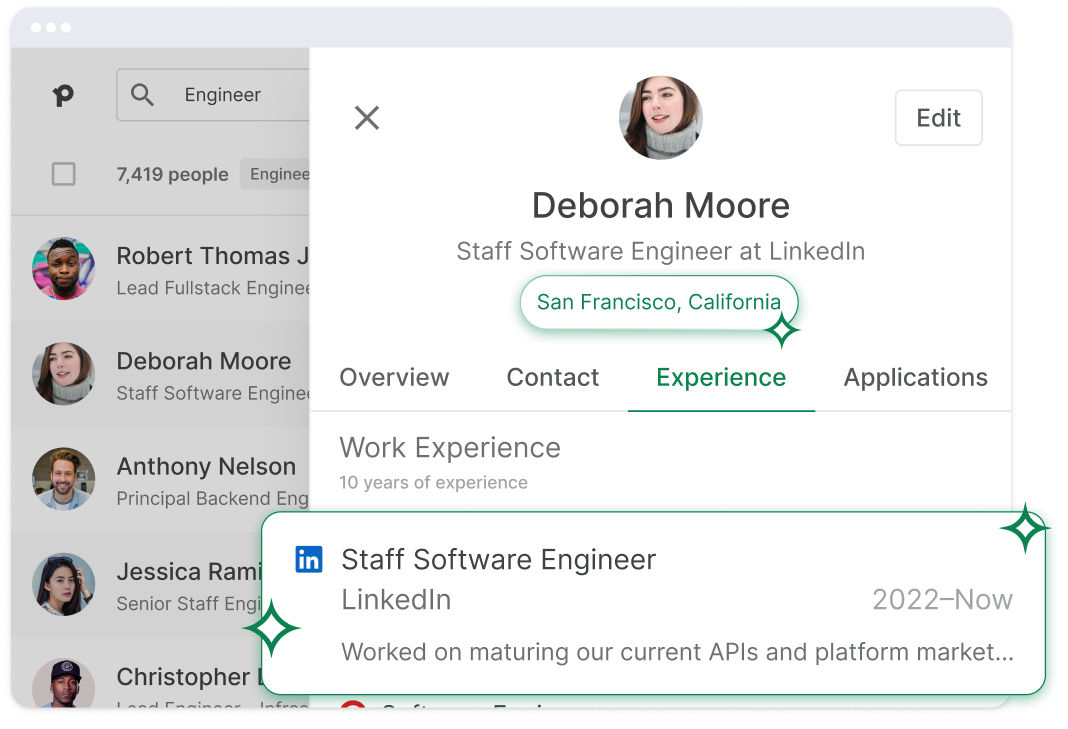Open Deborah Moore's large profile photo
The height and width of the screenshot is (729, 1068).
pyautogui.click(x=661, y=118)
